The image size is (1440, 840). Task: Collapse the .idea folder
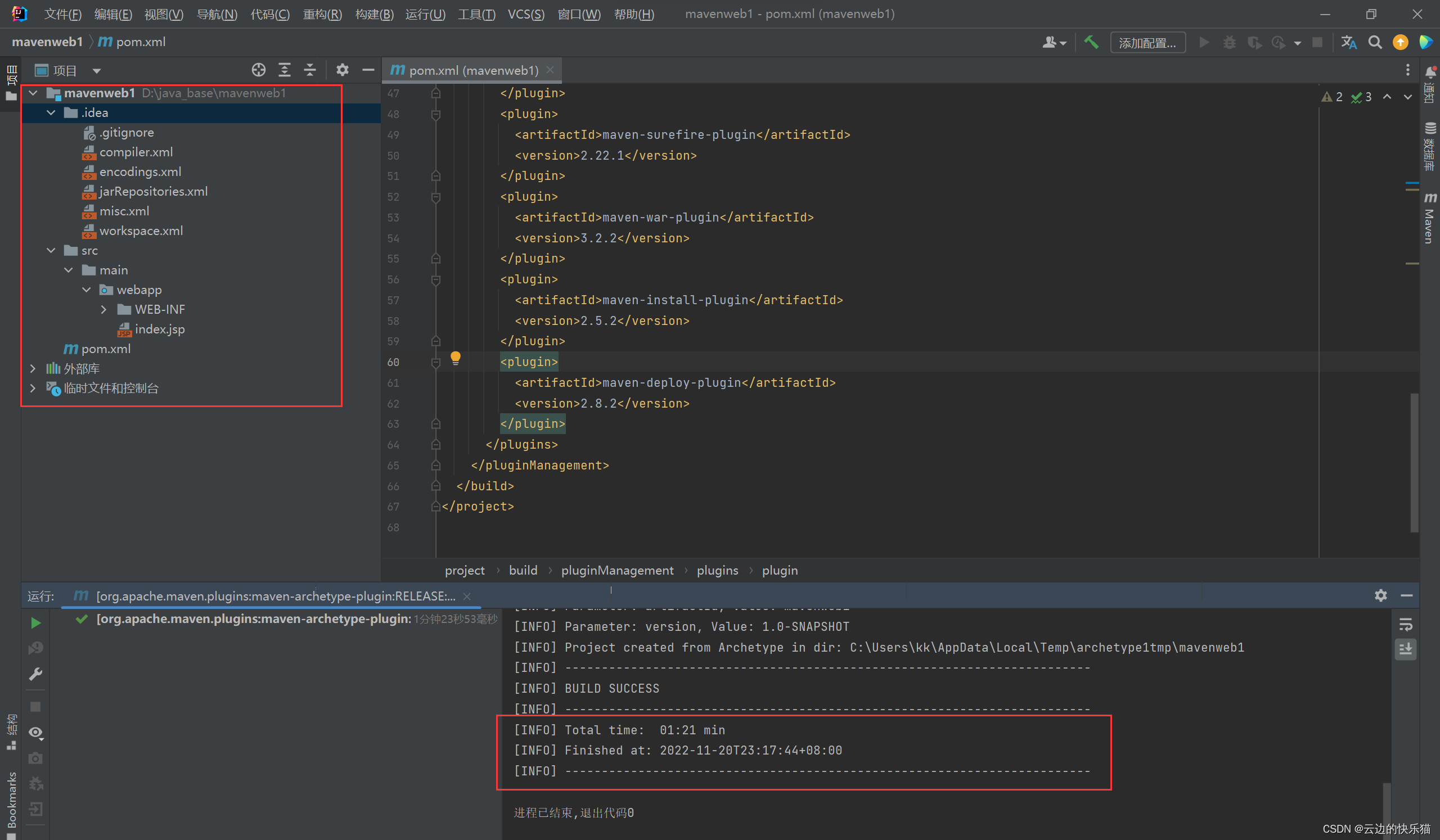click(x=51, y=112)
